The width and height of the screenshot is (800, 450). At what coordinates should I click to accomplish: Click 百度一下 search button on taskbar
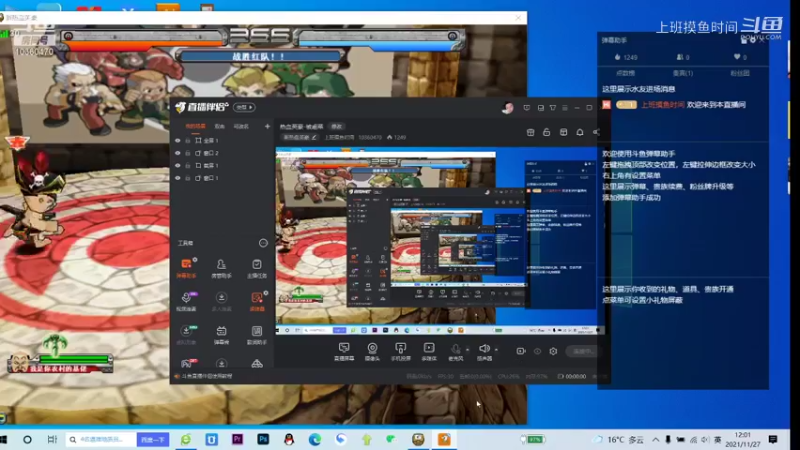pos(153,439)
